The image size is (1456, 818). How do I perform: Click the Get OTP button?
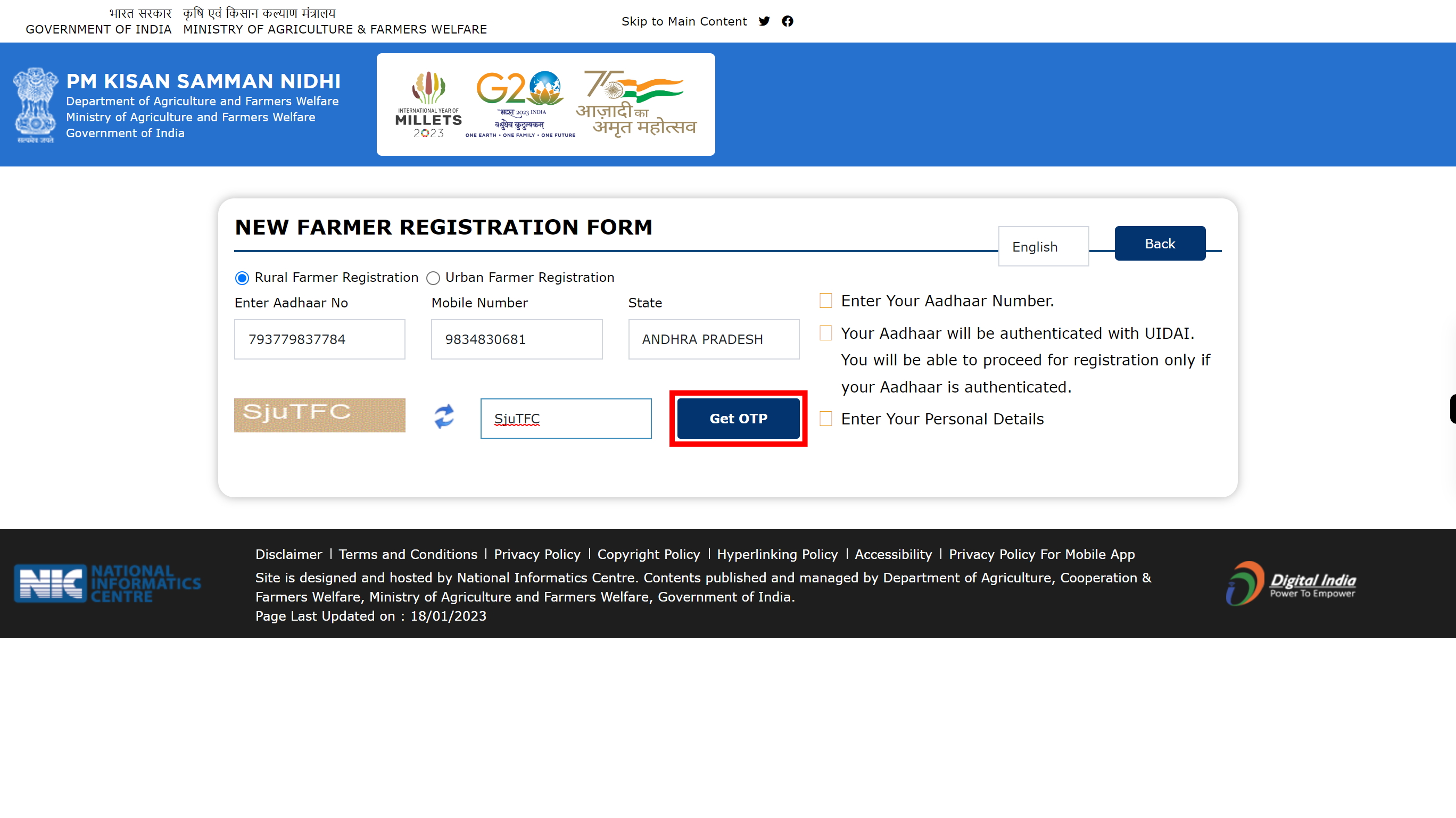(738, 418)
